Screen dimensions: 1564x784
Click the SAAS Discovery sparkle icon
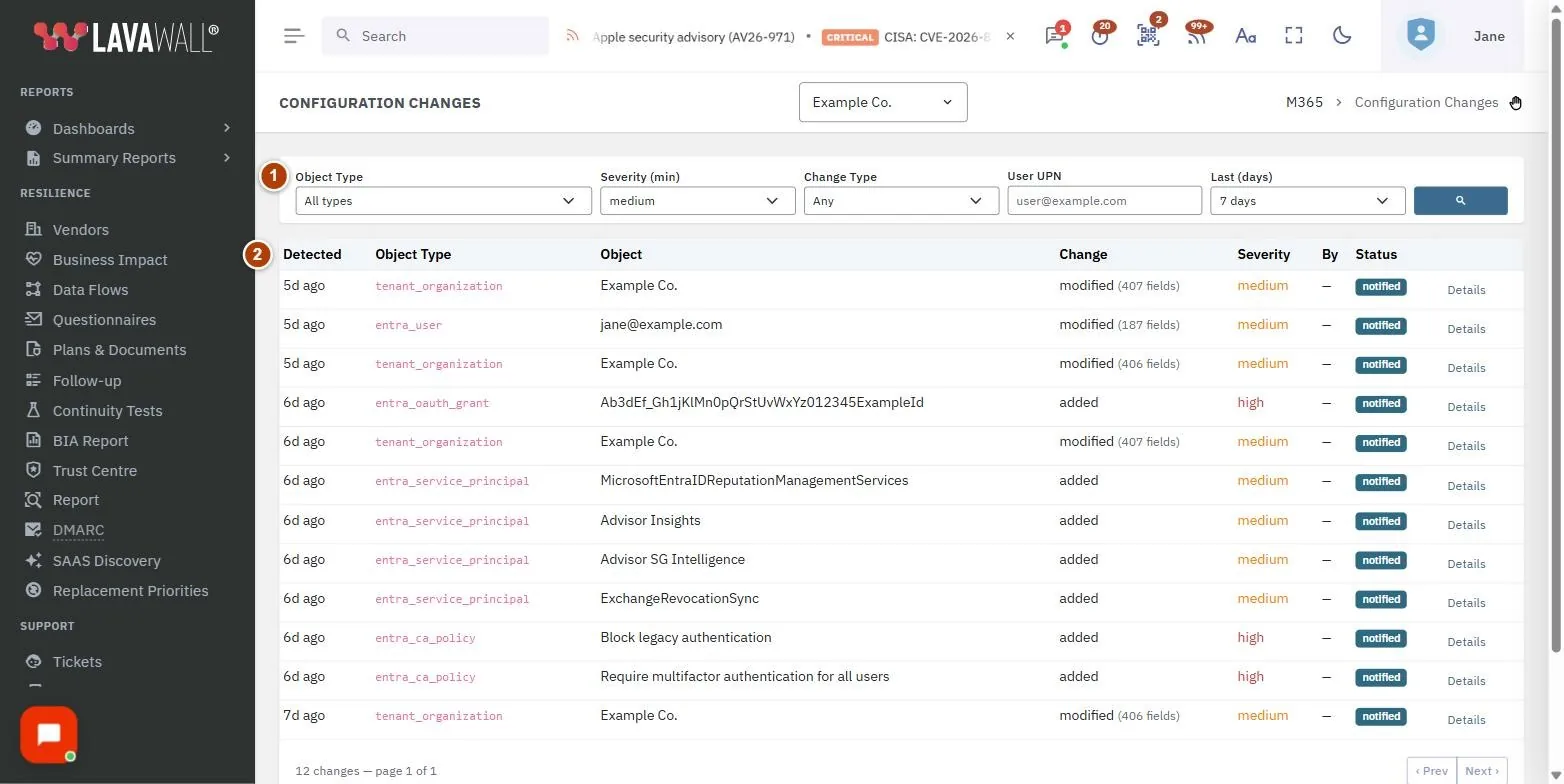click(33, 560)
